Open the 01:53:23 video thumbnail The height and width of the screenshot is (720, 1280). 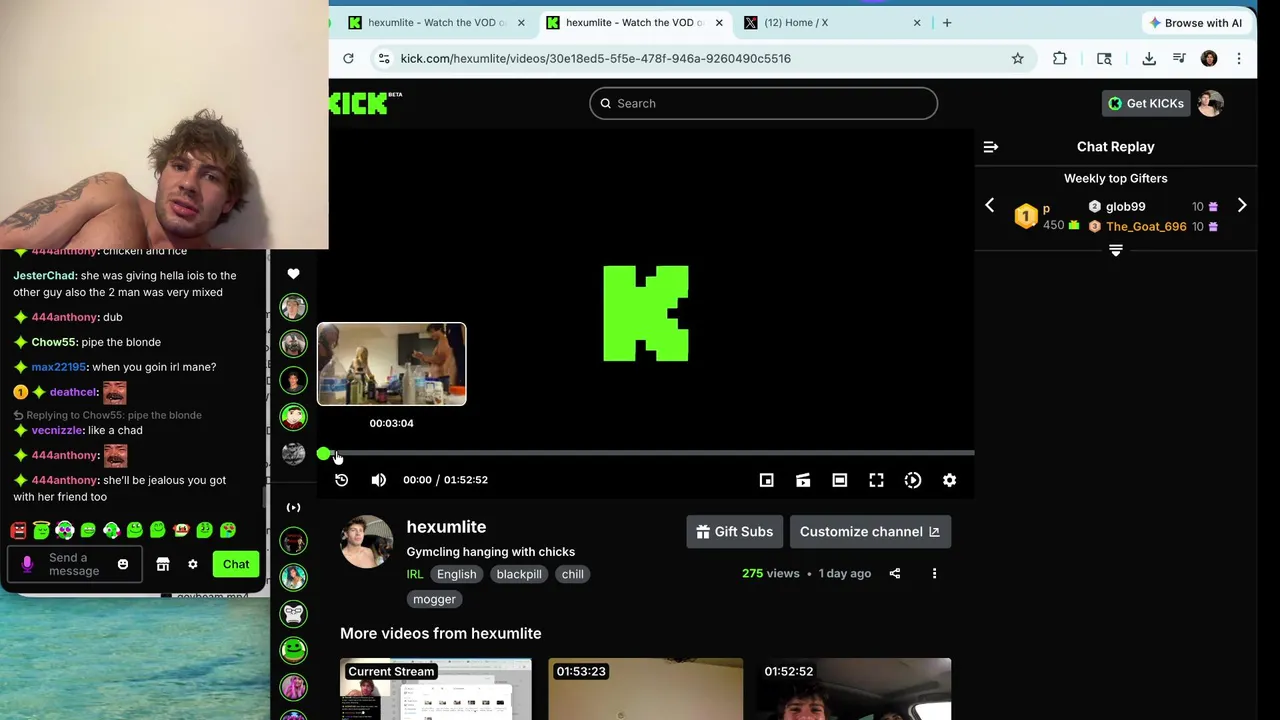click(646, 689)
